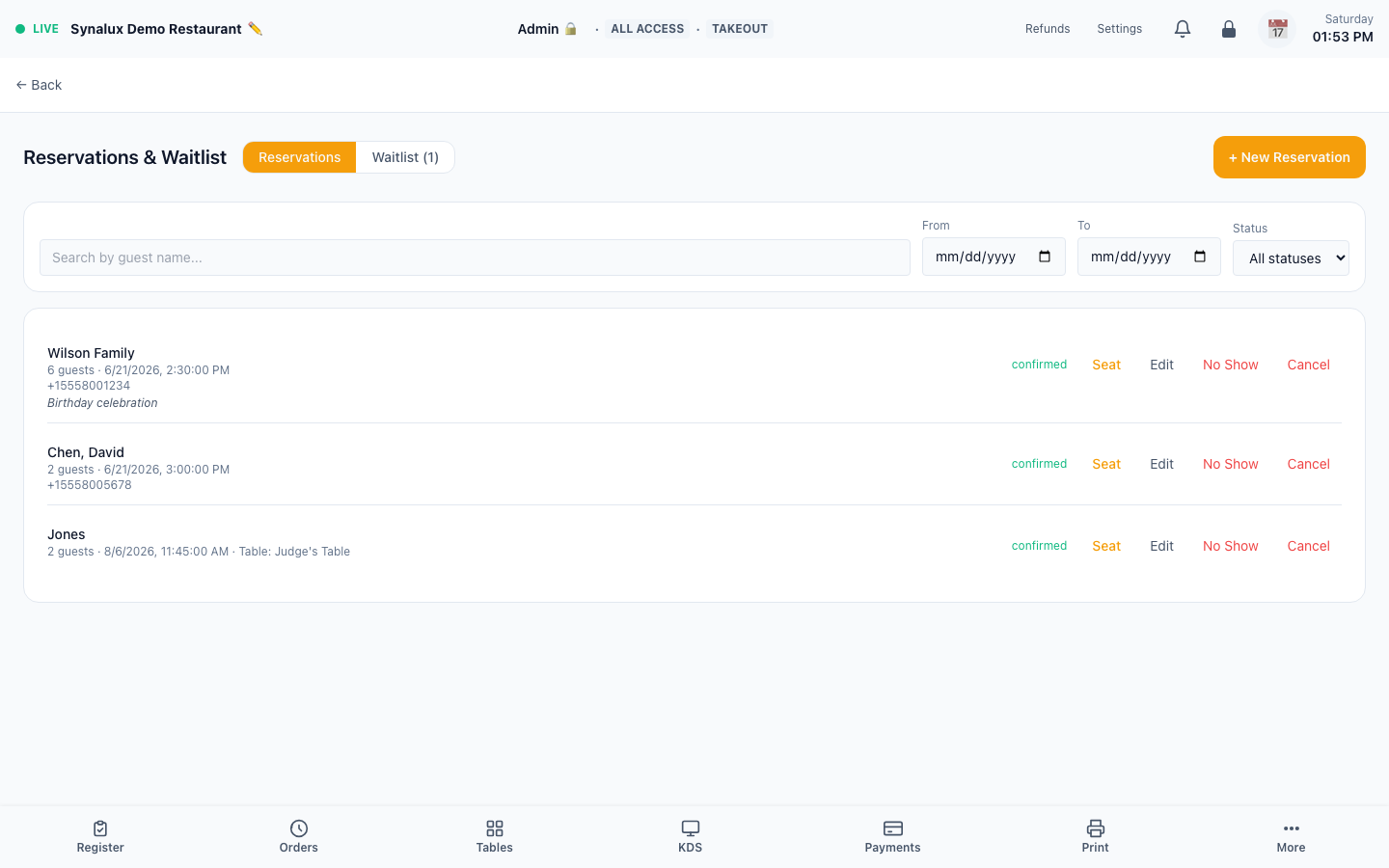1389x868 pixels.
Task: Open Tables in the bottom bar
Action: click(495, 836)
